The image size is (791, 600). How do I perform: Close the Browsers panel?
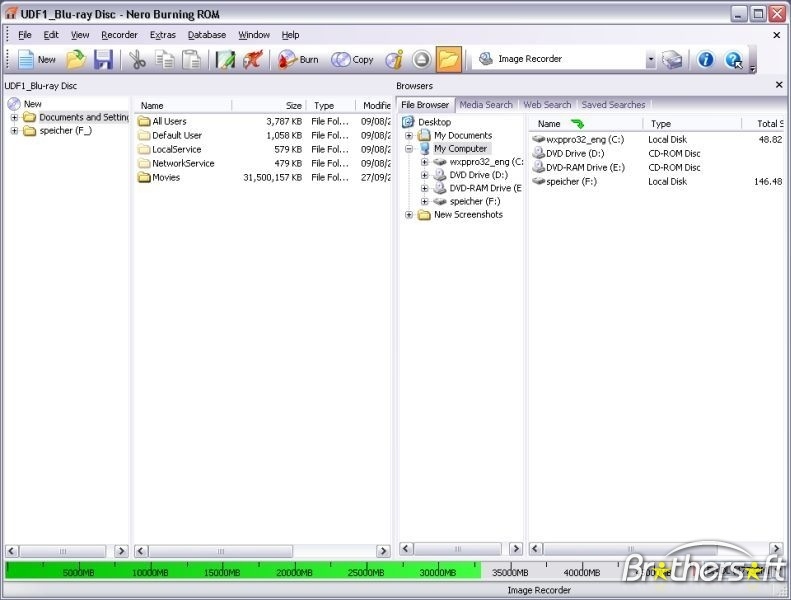(779, 86)
